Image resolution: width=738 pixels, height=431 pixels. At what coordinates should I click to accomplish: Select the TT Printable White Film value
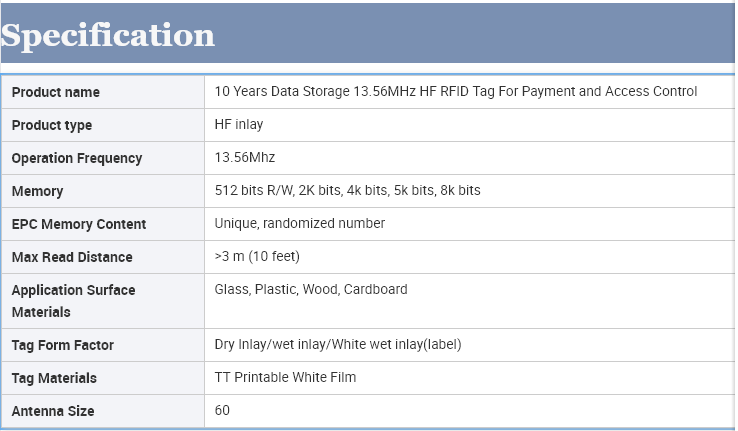(285, 377)
